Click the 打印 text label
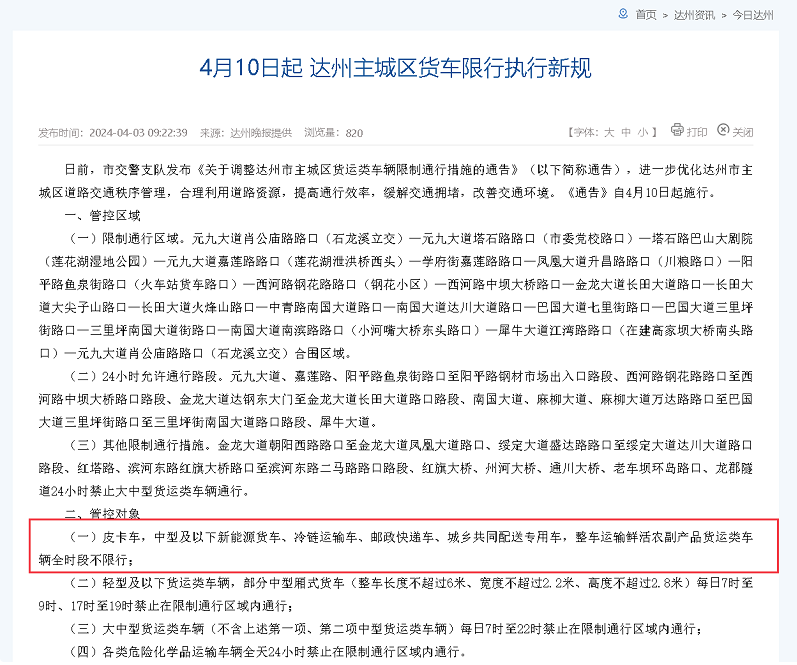 tap(697, 132)
